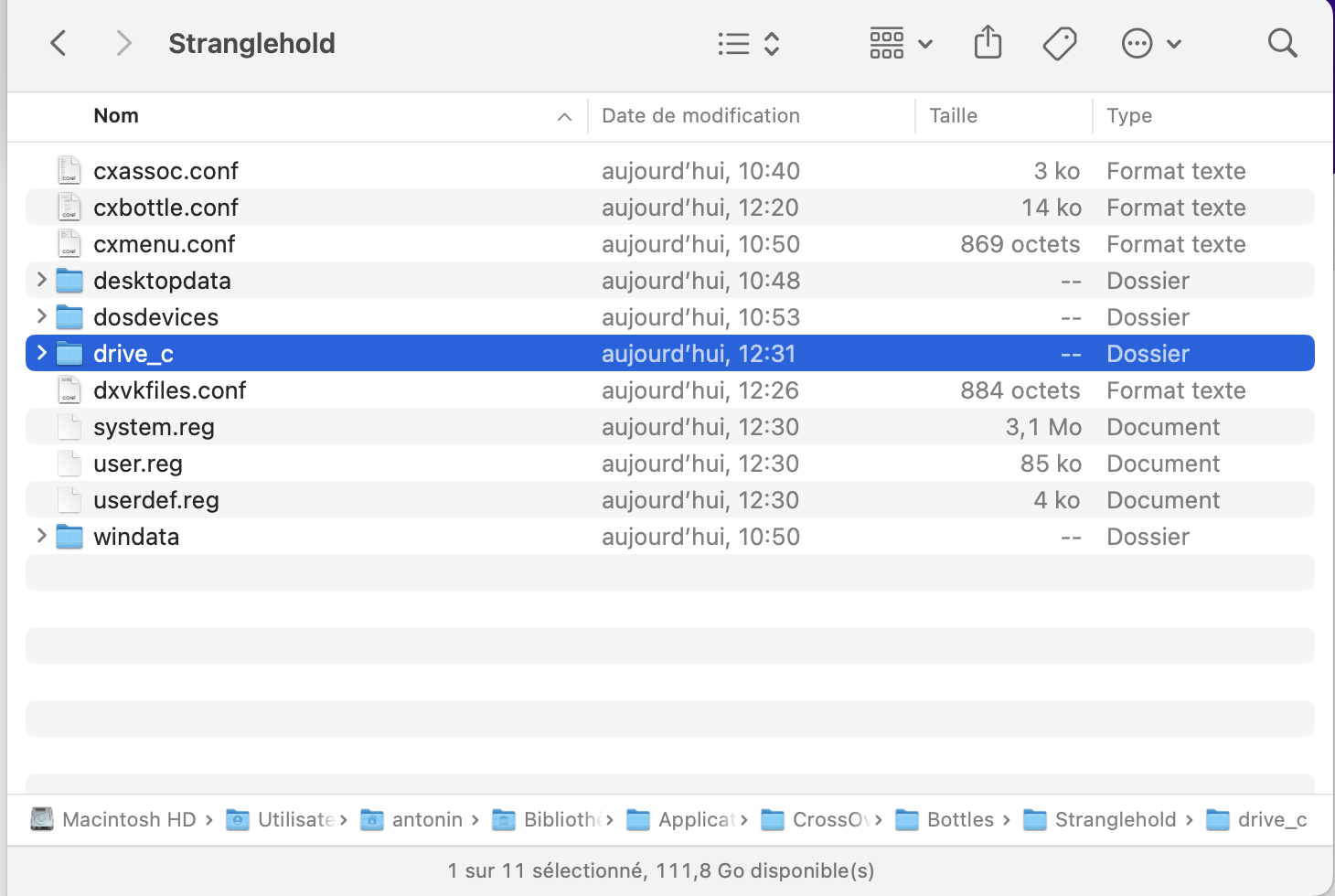
Task: Click Application Support in the path bar
Action: [x=681, y=819]
